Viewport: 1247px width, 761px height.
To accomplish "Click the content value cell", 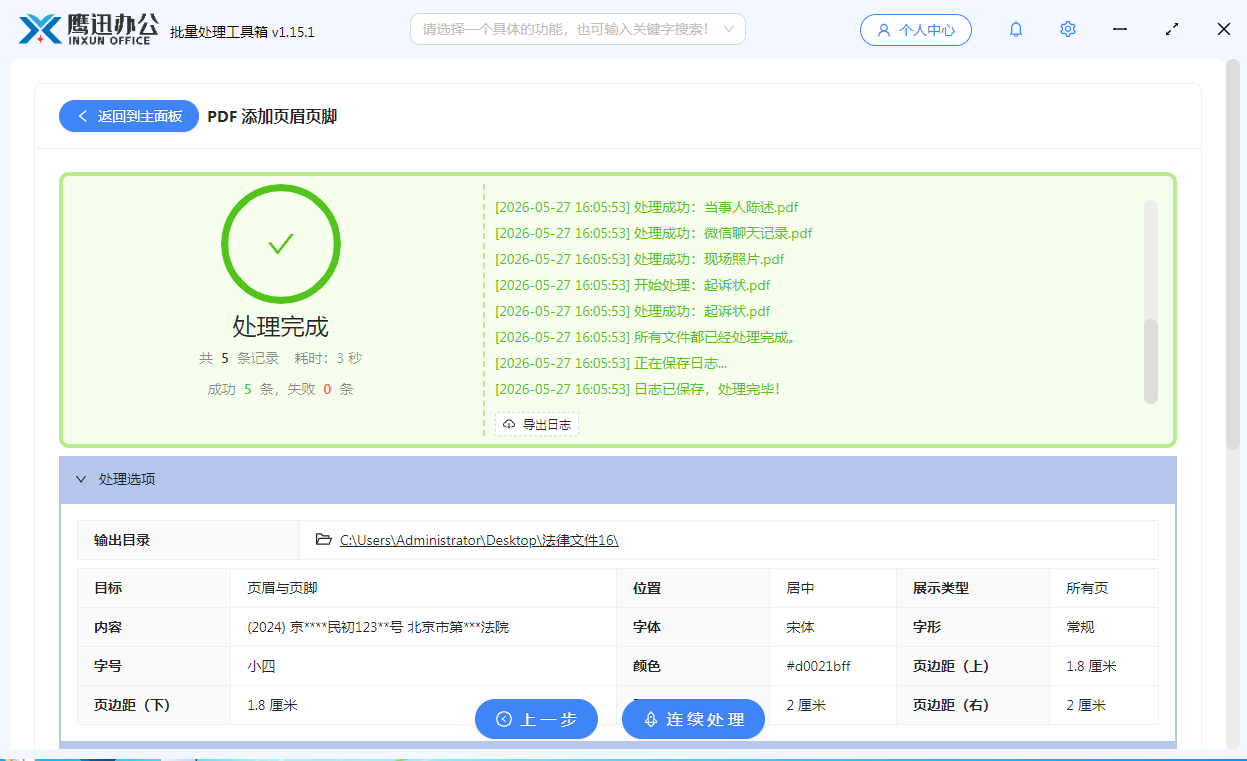I will (x=423, y=627).
